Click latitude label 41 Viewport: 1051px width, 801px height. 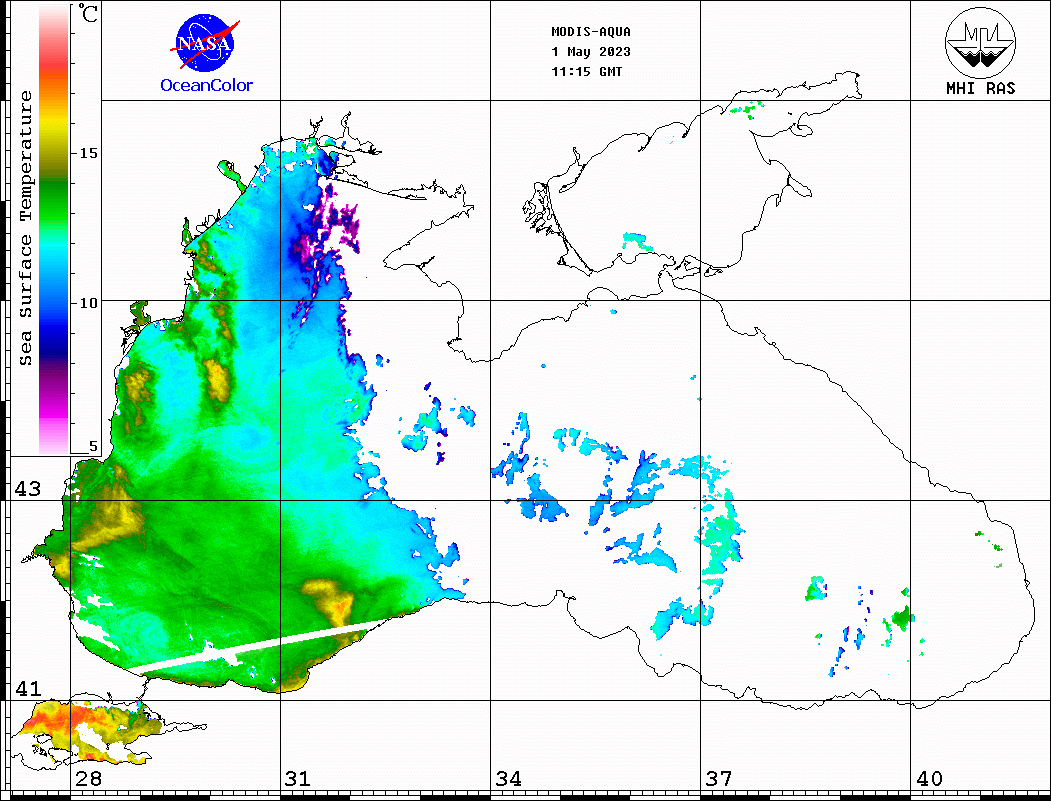(x=28, y=688)
